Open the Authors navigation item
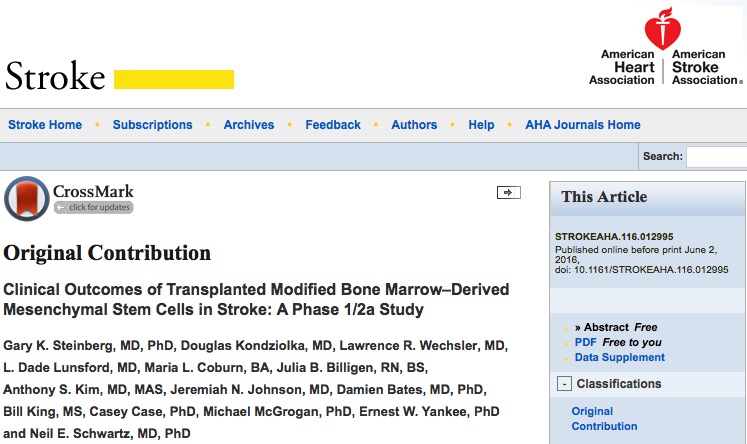The image size is (747, 444). 414,125
